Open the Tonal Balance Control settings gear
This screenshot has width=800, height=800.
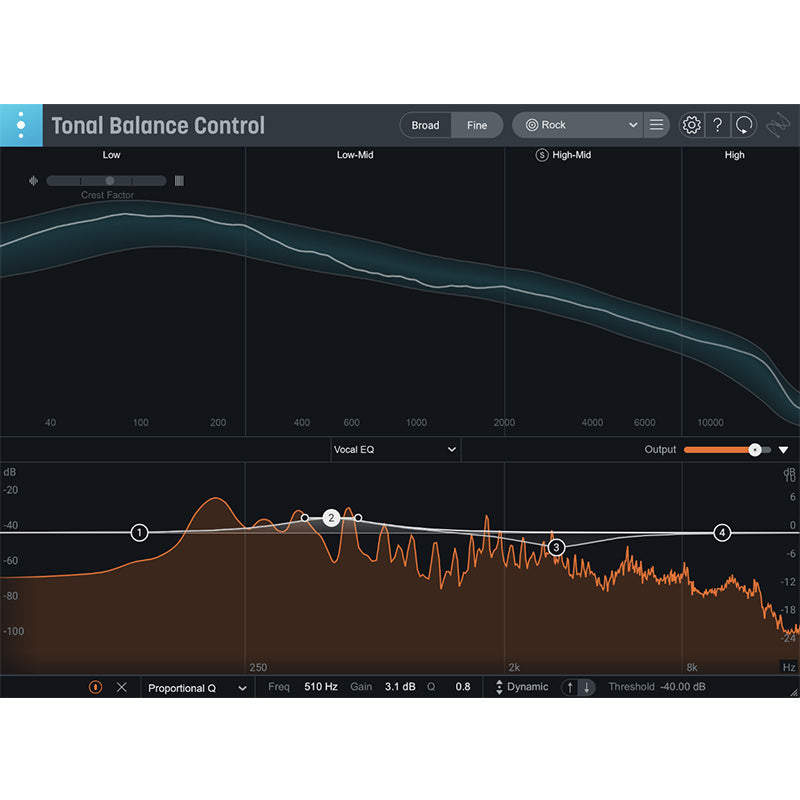pyautogui.click(x=690, y=125)
